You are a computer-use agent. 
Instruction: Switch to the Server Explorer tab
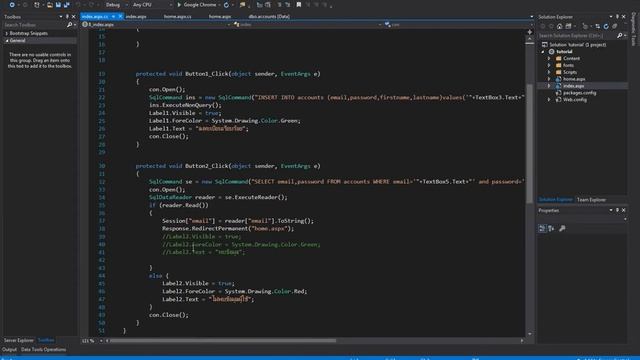tap(19, 340)
